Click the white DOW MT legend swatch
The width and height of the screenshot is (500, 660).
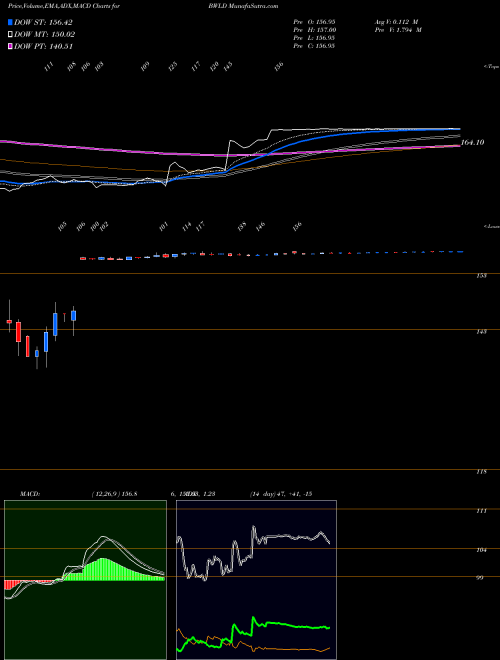tap(10, 35)
